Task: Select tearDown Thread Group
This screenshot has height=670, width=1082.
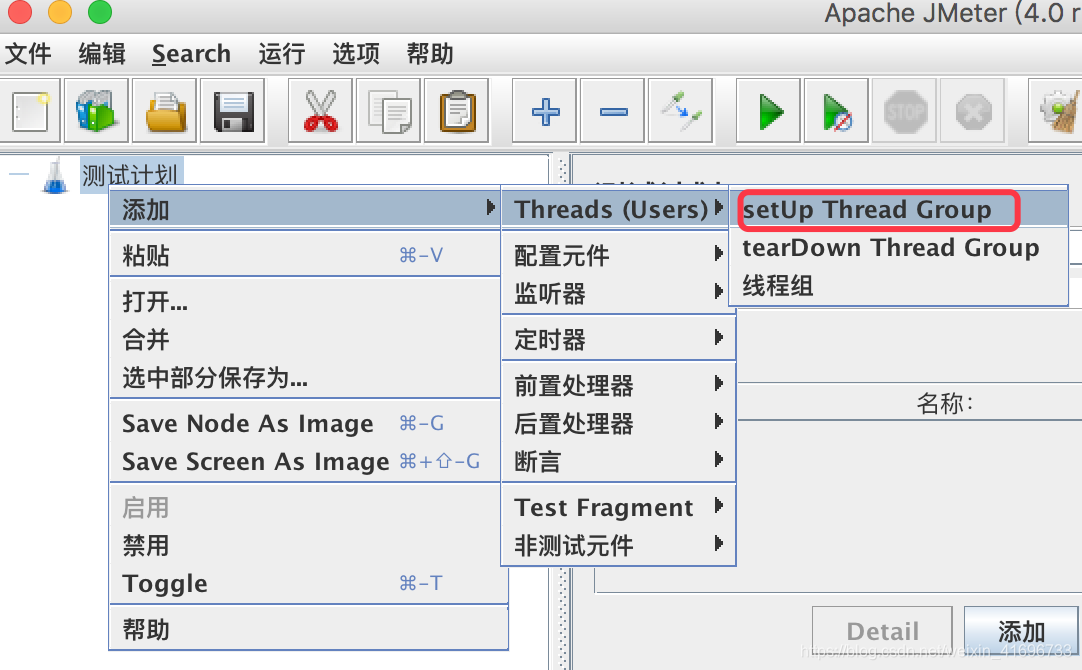Action: point(899,247)
